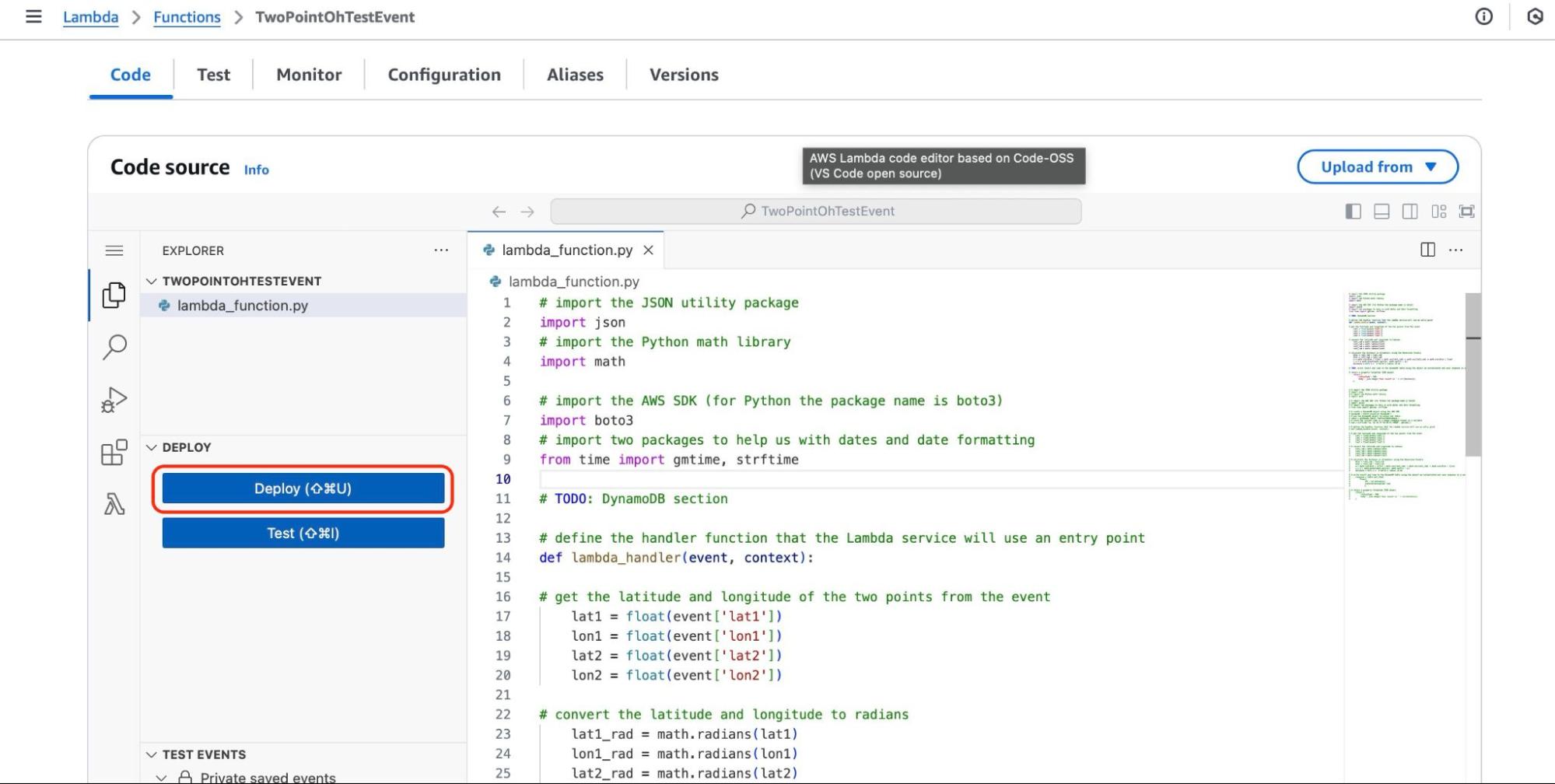Open the Aliases tab
Screen dimensions: 1555x784
[575, 75]
